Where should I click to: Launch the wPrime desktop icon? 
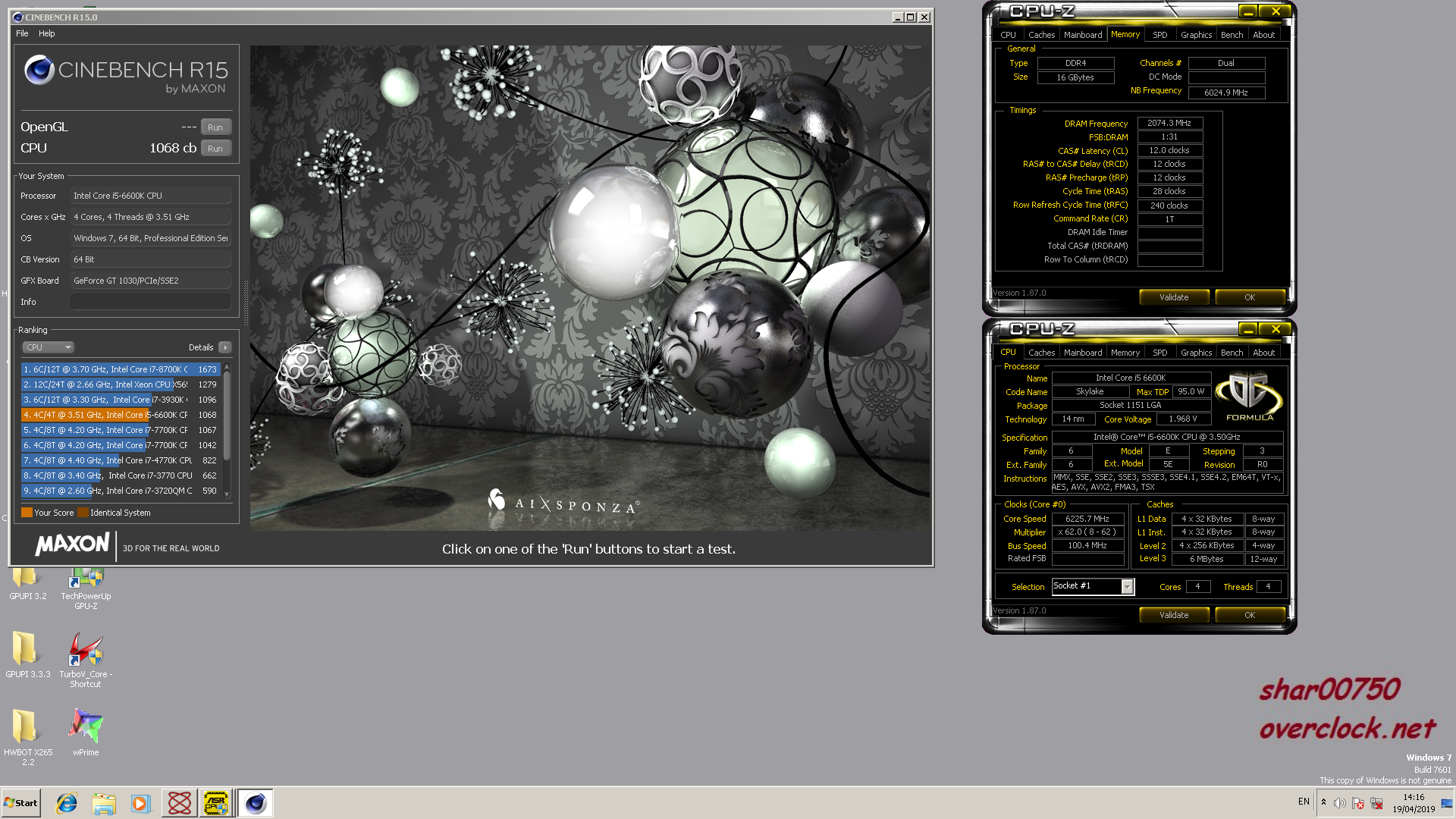[86, 732]
